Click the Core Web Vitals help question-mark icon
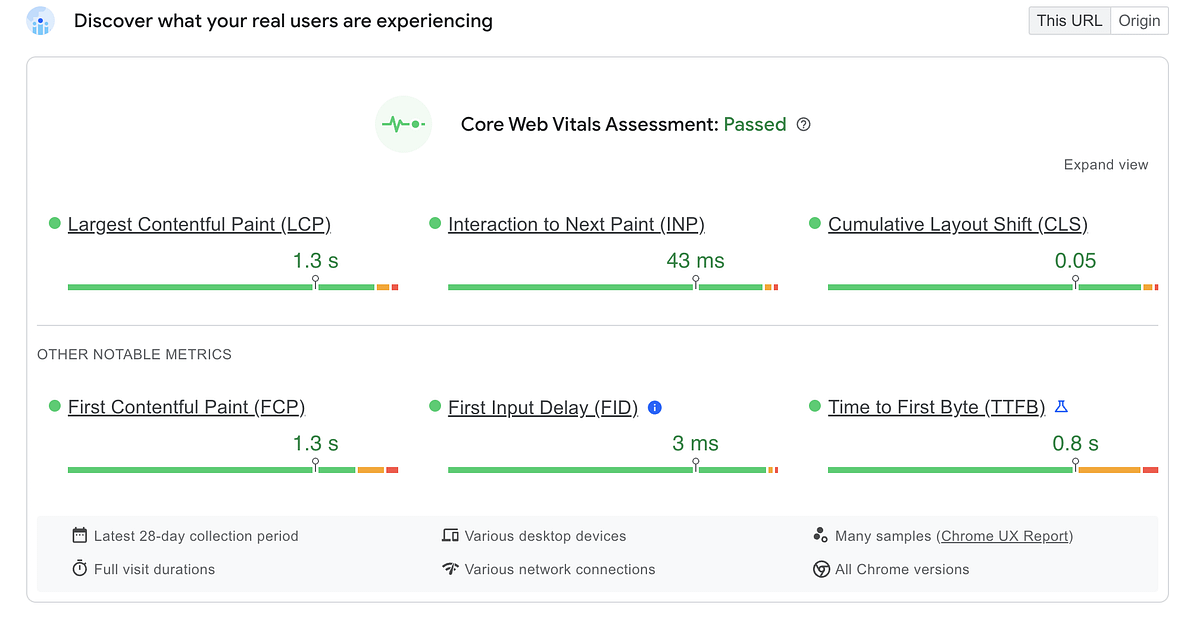Viewport: 1200px width, 621px height. click(x=804, y=125)
